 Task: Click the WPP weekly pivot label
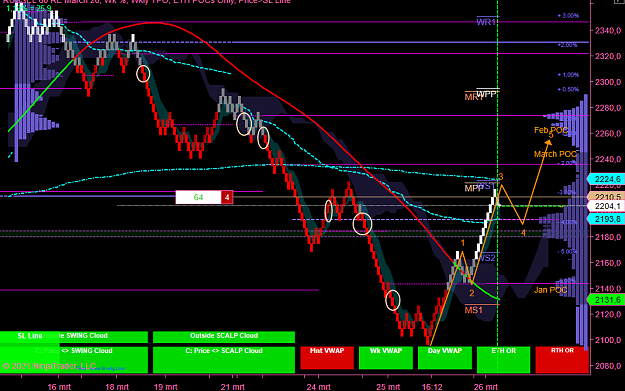(x=487, y=94)
